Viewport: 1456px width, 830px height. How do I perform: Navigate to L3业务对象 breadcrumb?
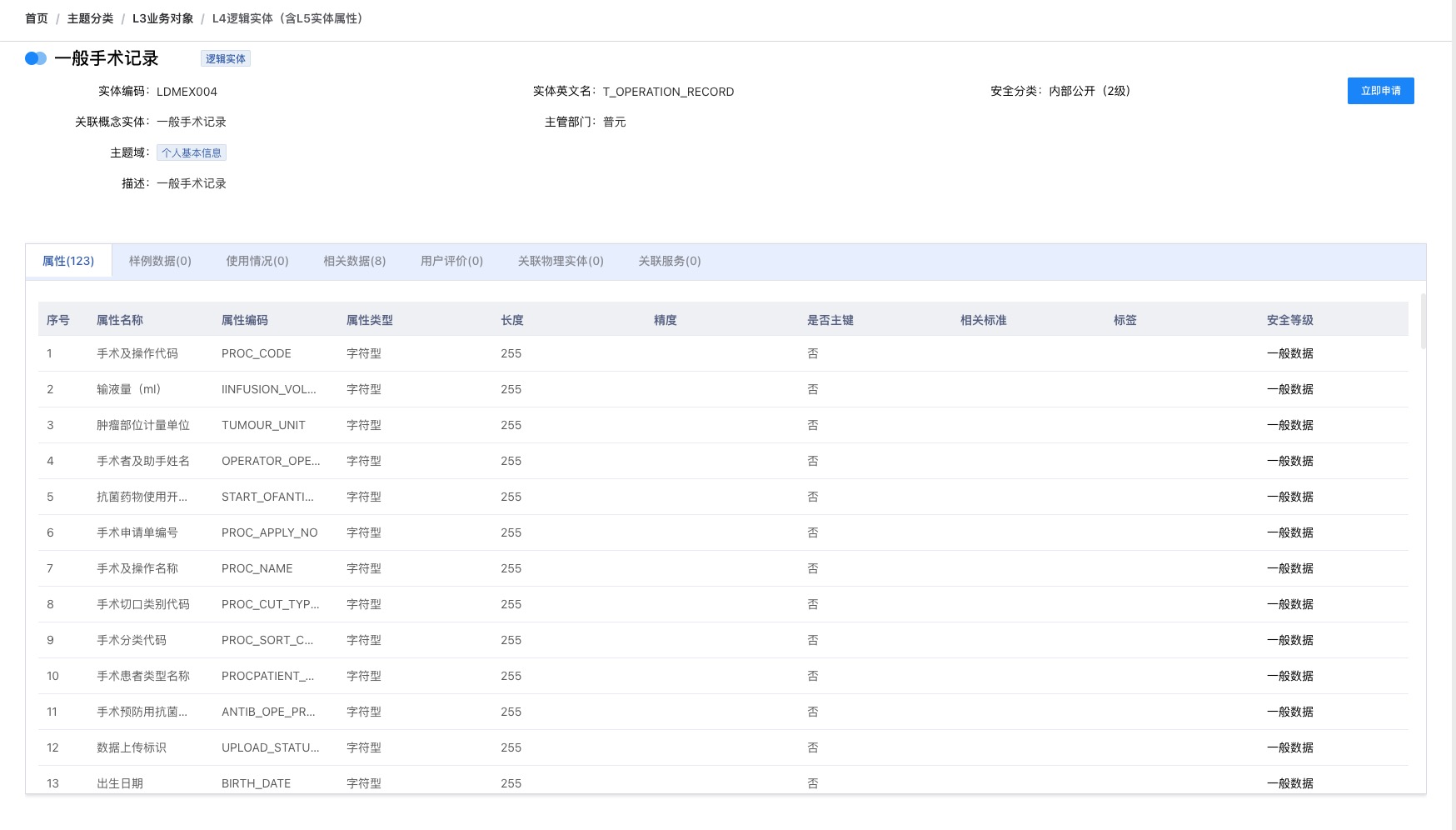coord(162,18)
